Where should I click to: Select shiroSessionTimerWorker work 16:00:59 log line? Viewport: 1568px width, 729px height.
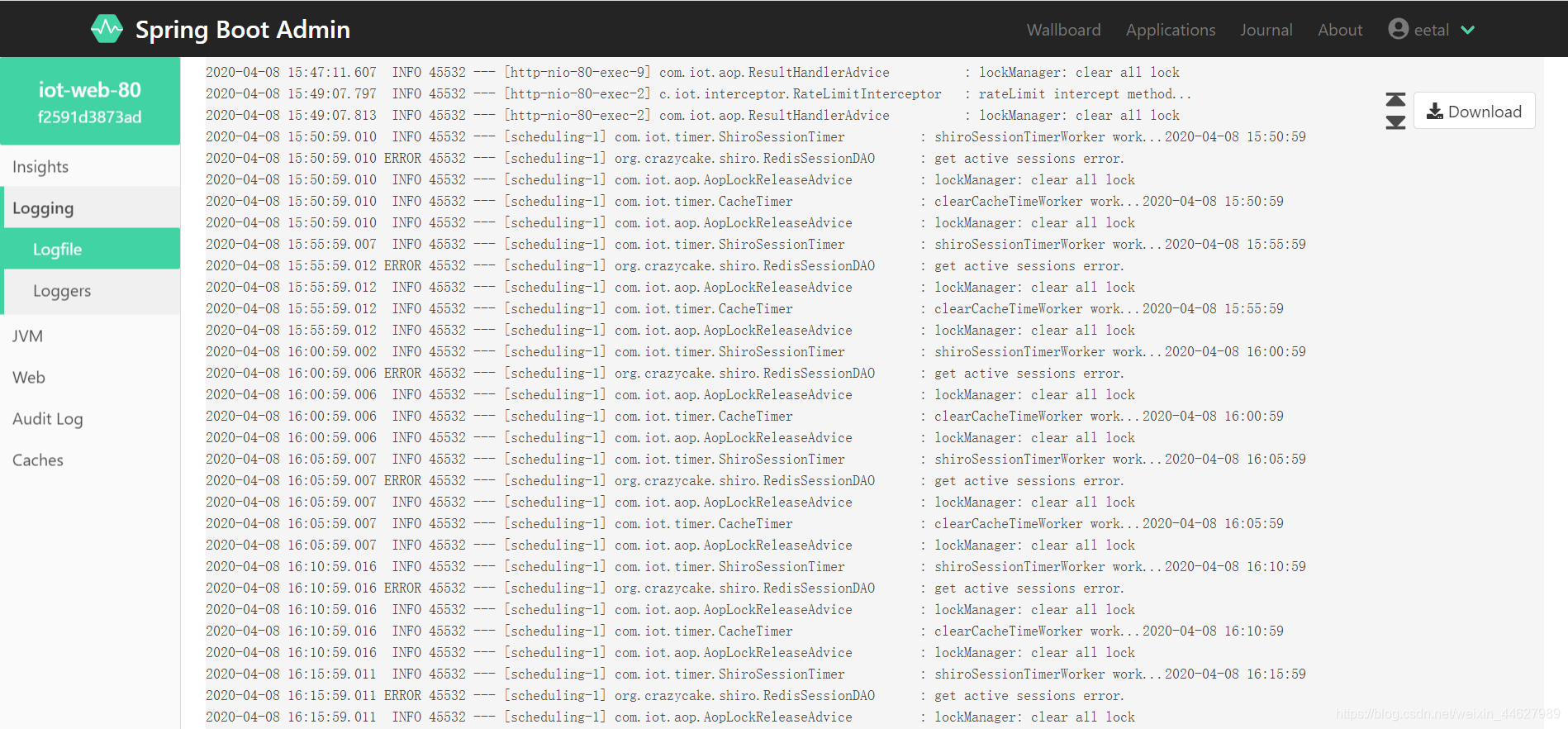pos(755,352)
